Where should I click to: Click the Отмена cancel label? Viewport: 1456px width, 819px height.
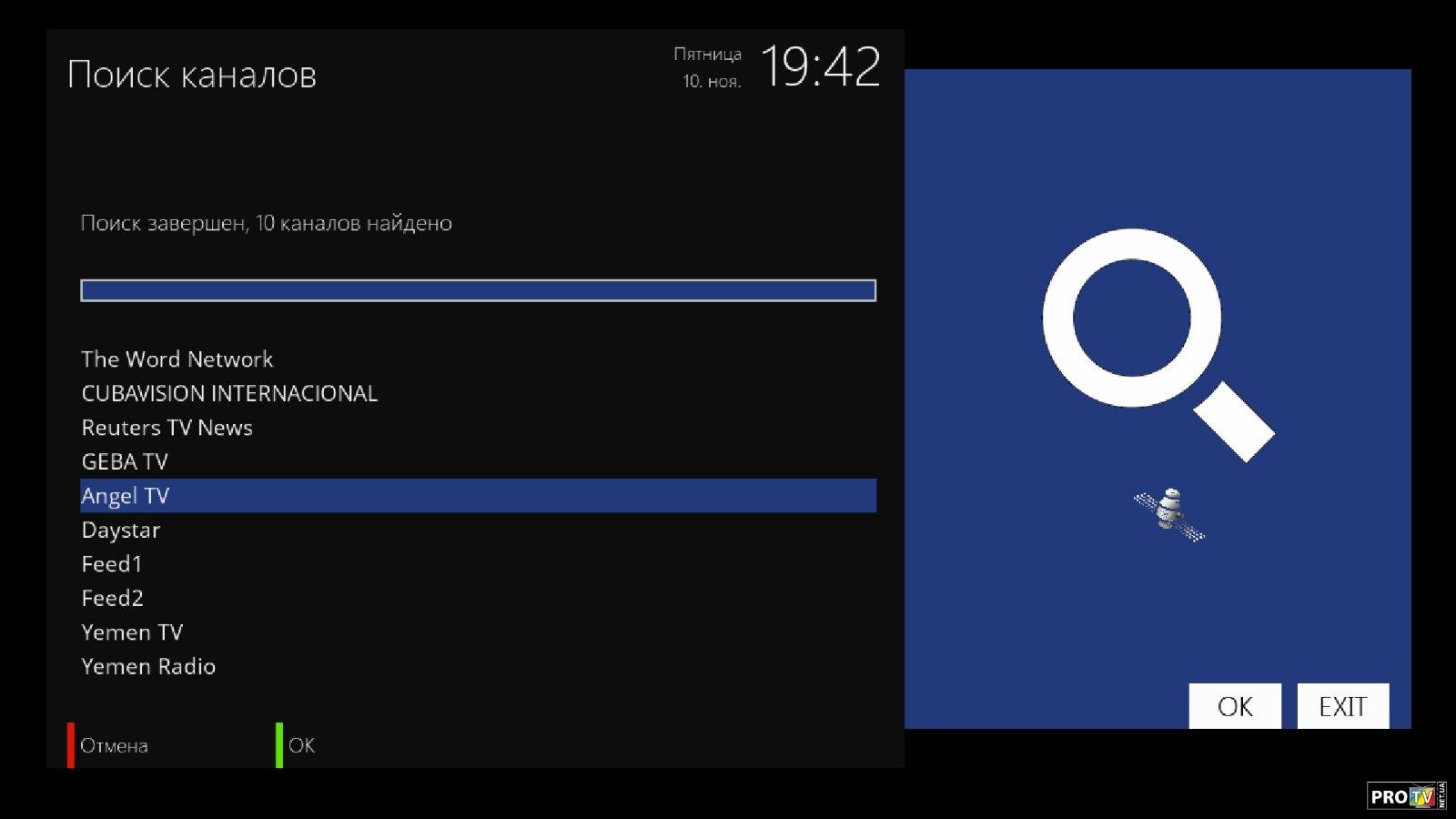[x=114, y=745]
